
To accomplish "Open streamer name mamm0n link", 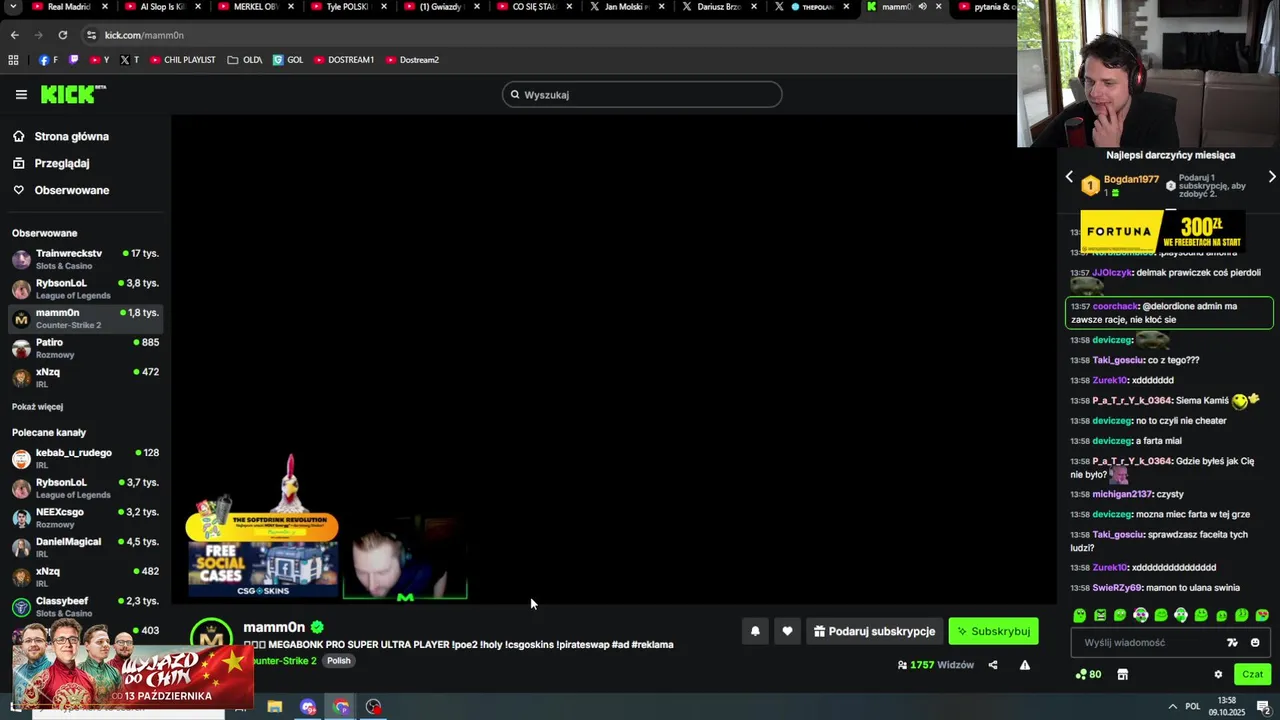I will tap(274, 627).
